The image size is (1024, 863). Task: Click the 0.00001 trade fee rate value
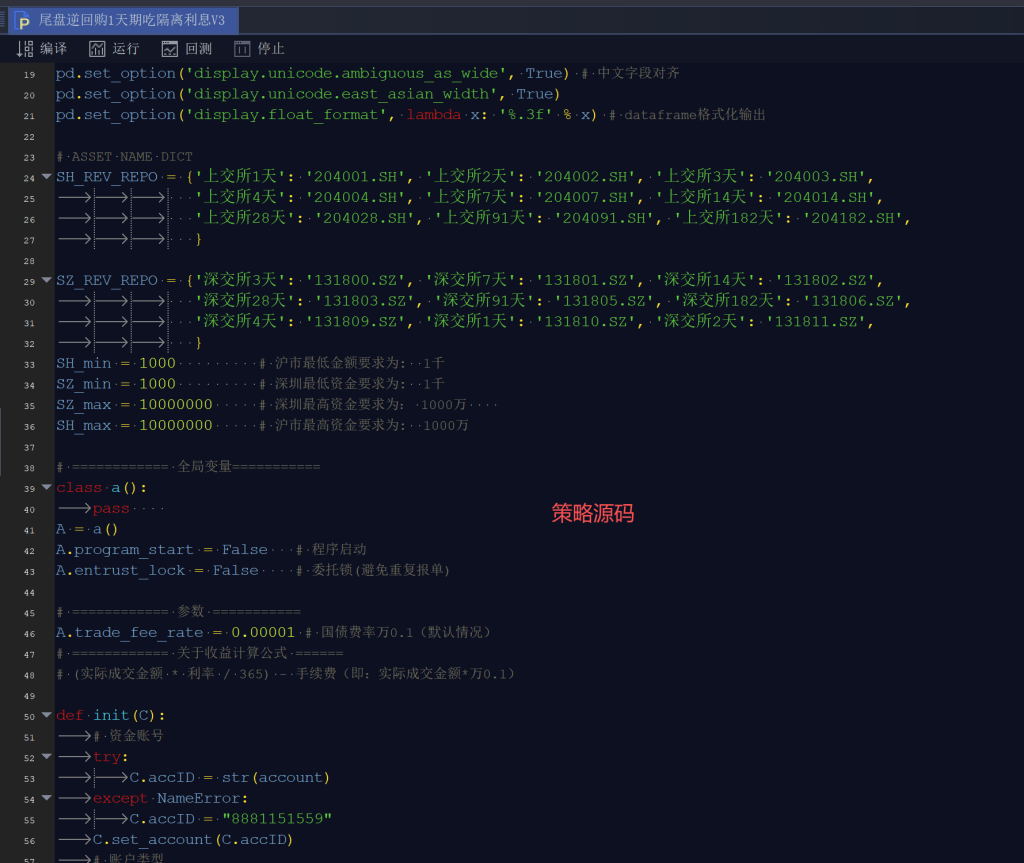click(263, 633)
